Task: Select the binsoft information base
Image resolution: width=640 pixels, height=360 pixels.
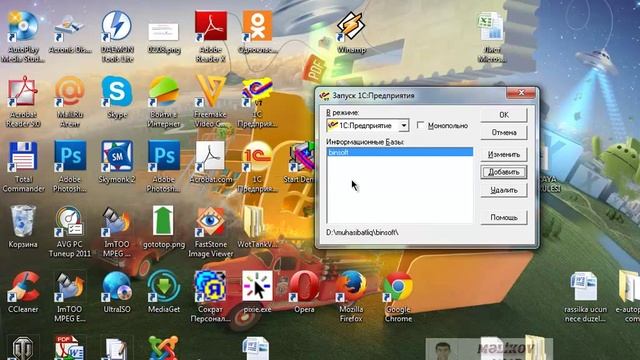Action: [400, 152]
